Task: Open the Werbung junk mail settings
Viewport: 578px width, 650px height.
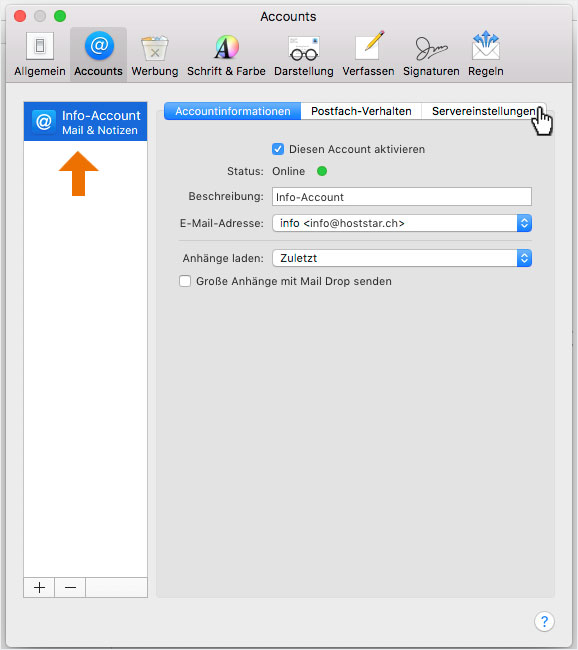Action: pos(155,54)
